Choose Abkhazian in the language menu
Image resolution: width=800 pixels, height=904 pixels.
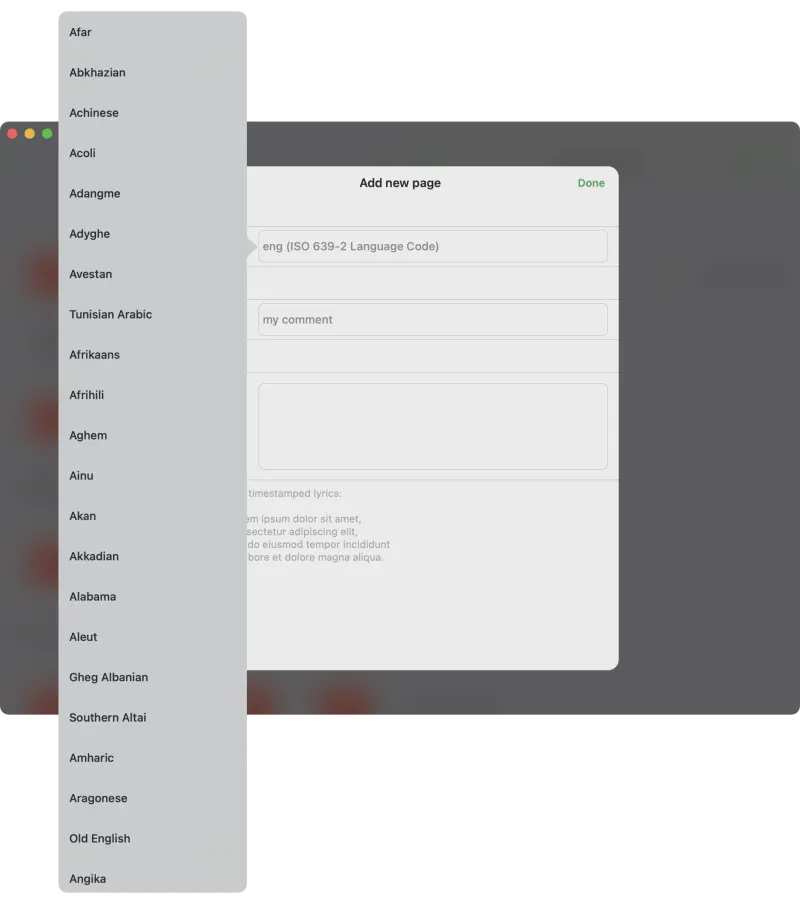coord(97,73)
